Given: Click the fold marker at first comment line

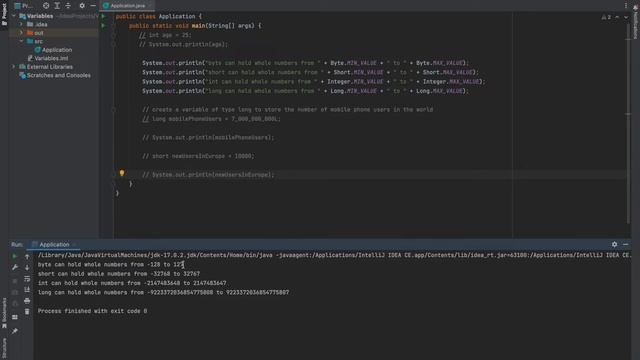Looking at the screenshot, I should point(113,35).
